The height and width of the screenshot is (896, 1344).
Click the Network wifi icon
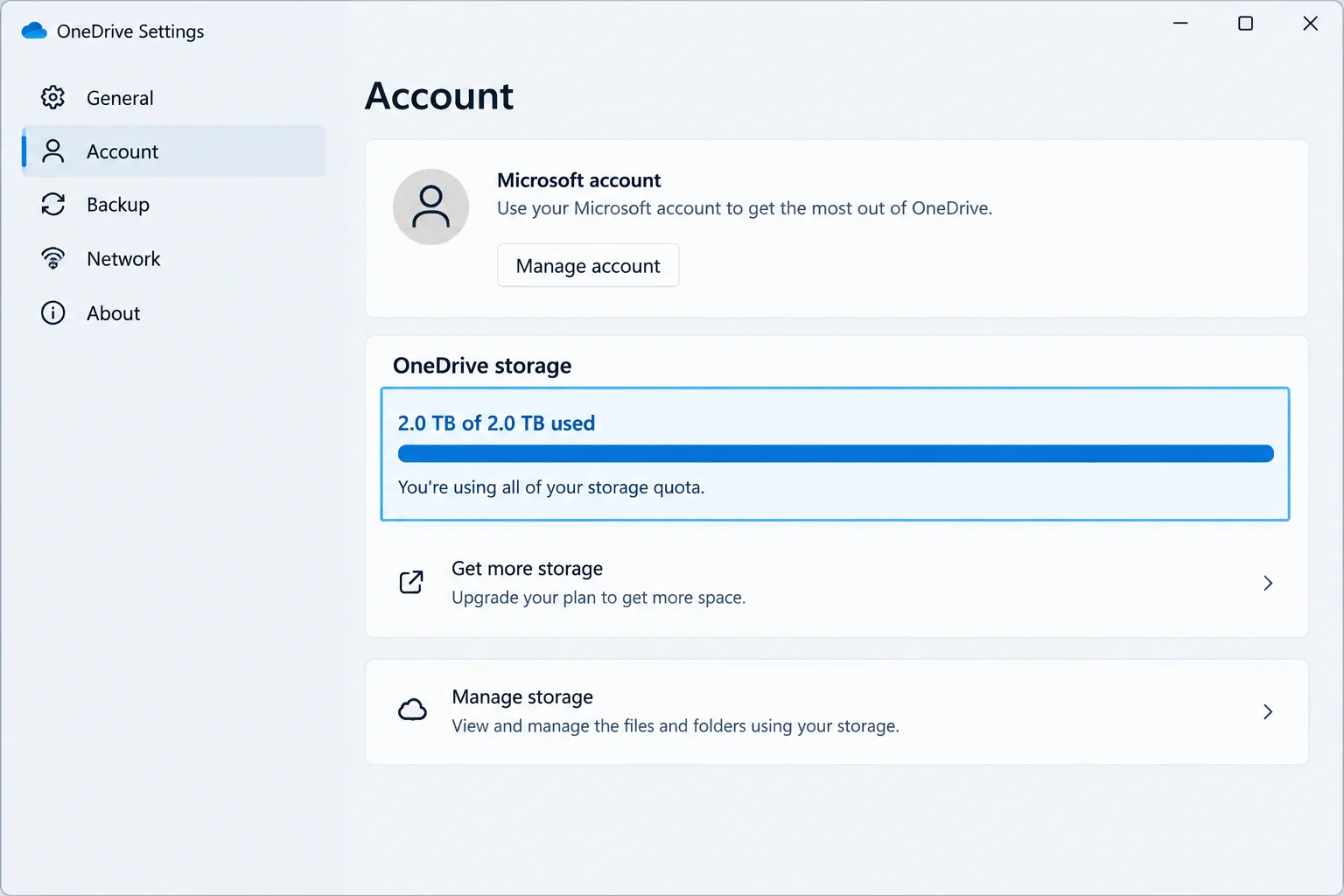pos(53,259)
